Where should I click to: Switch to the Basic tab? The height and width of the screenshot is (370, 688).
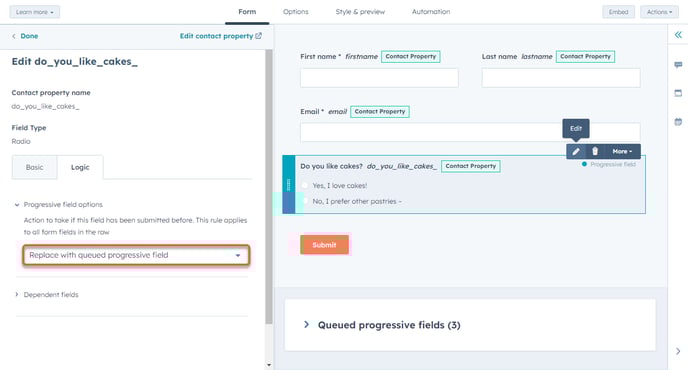point(34,167)
